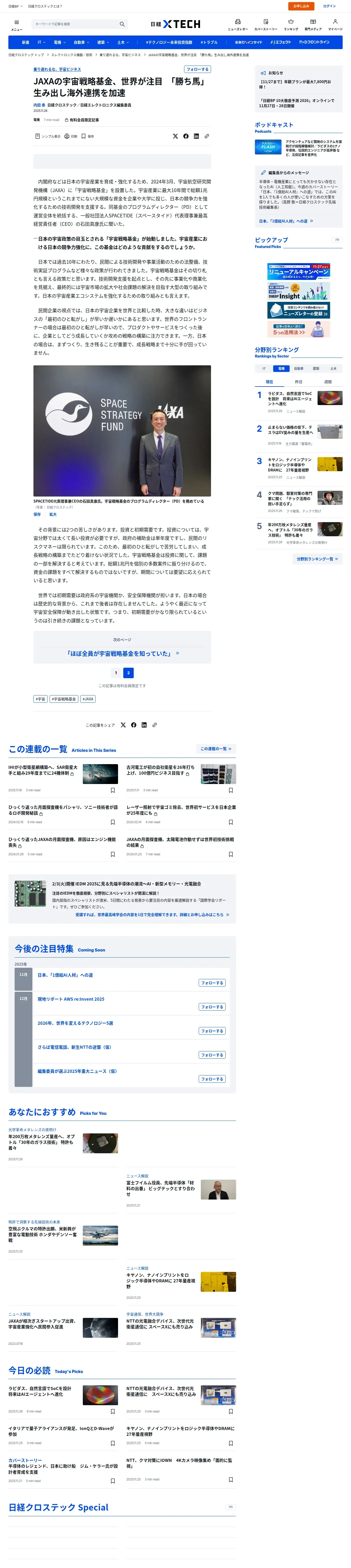Share on Facebook from the top share row
This screenshot has width=351, height=1568.
(186, 136)
